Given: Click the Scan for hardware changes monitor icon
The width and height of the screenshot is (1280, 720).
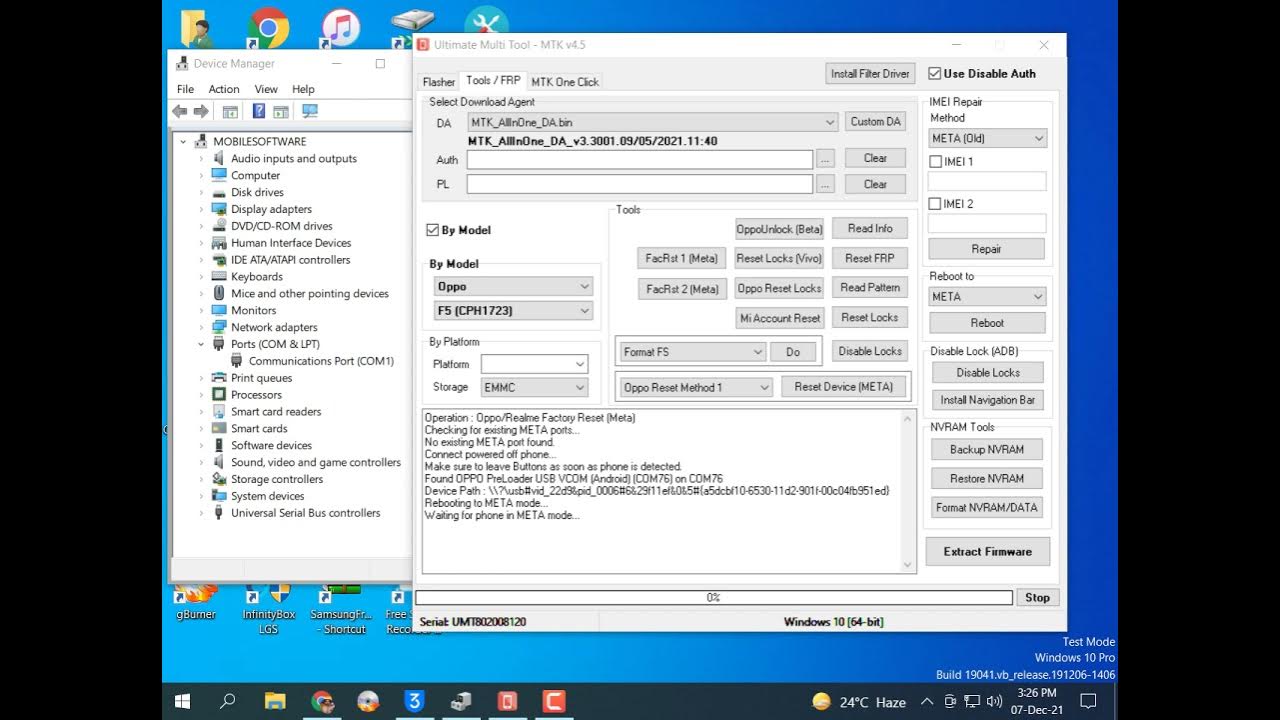Looking at the screenshot, I should 310,112.
